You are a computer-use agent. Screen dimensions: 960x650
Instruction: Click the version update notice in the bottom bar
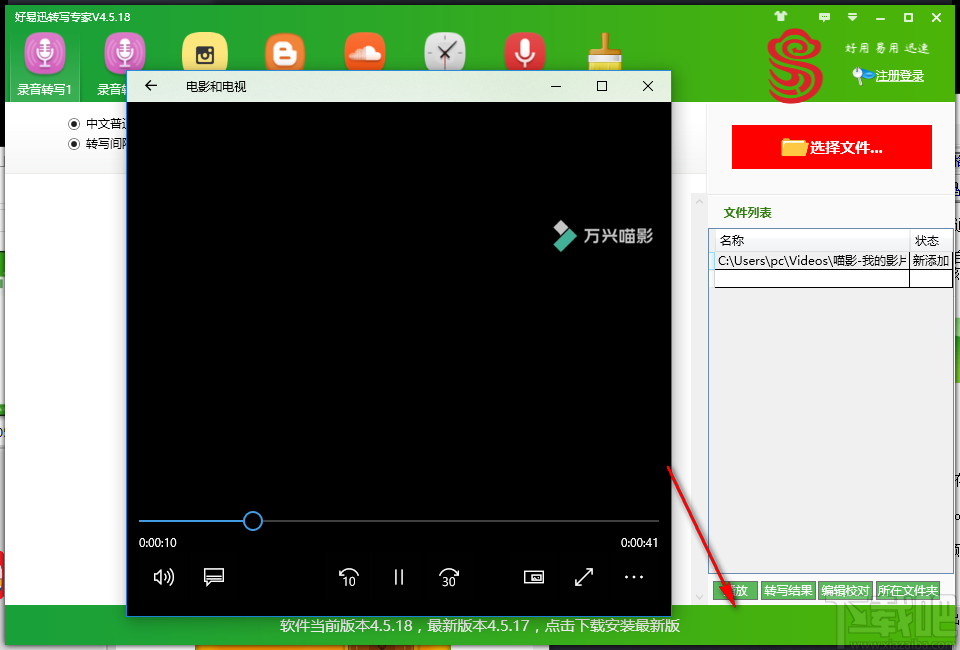coord(480,626)
